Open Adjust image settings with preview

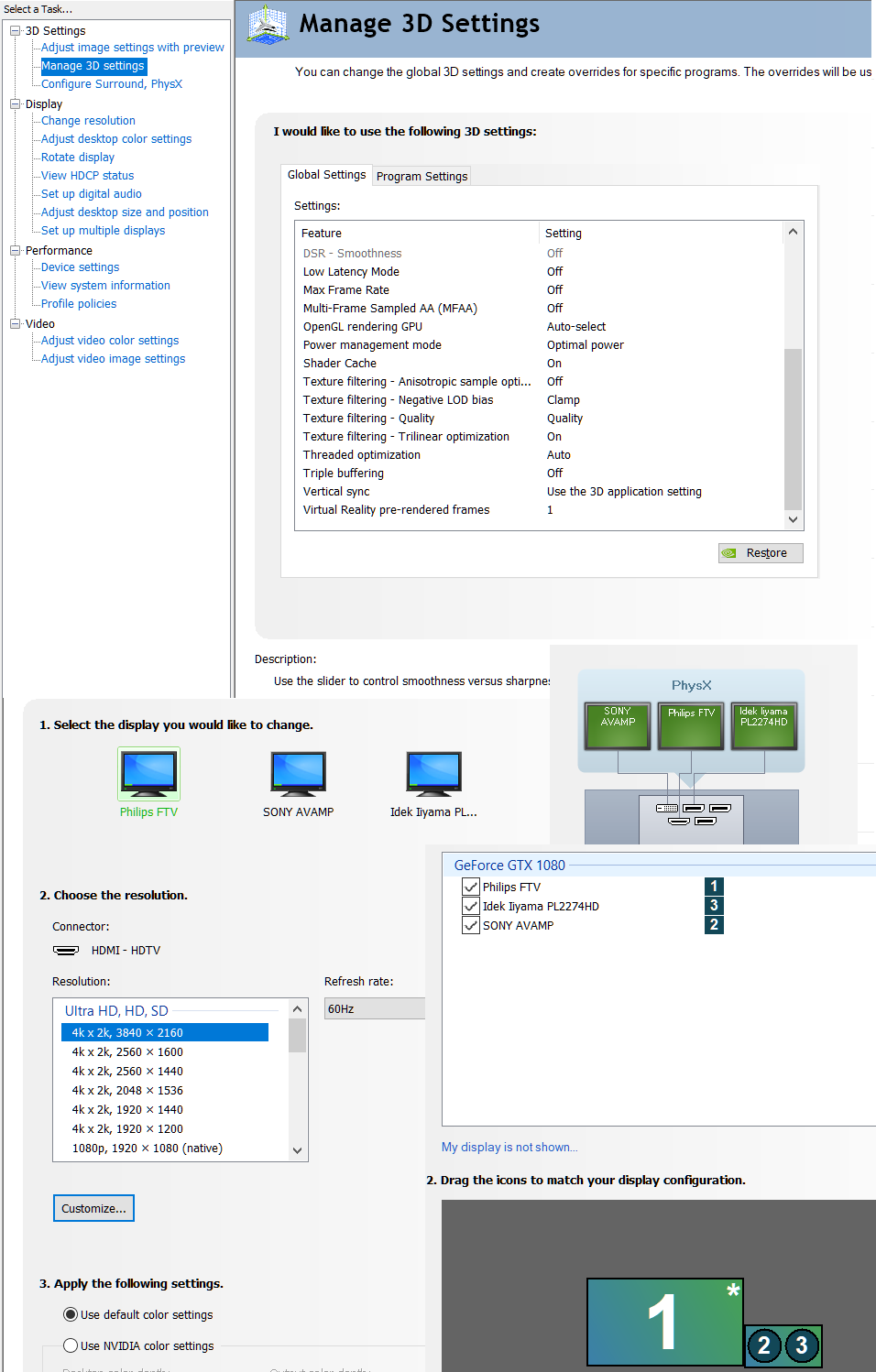pyautogui.click(x=133, y=48)
